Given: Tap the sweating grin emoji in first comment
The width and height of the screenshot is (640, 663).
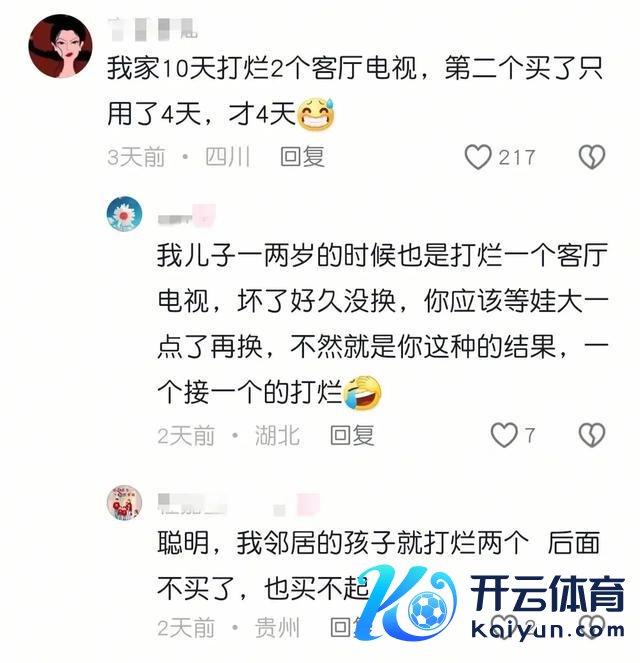Looking at the screenshot, I should (x=316, y=114).
